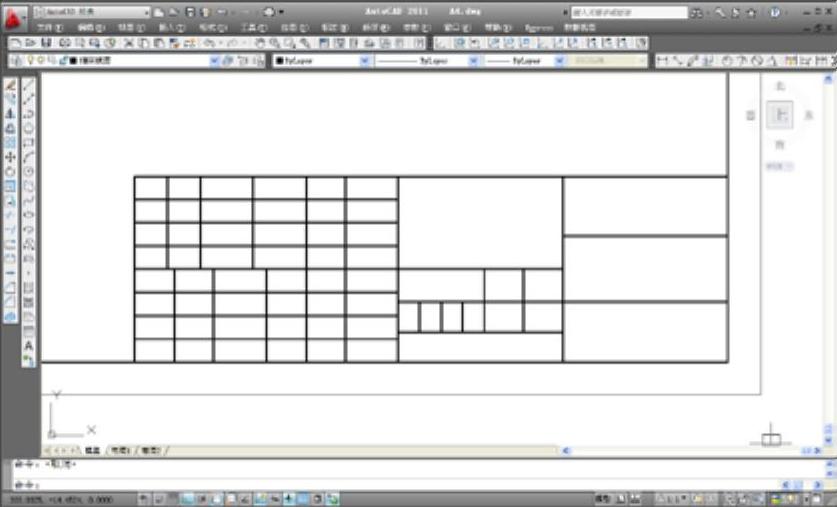Click the command line input area
Image resolution: width=837 pixels, height=507 pixels.
[398, 485]
